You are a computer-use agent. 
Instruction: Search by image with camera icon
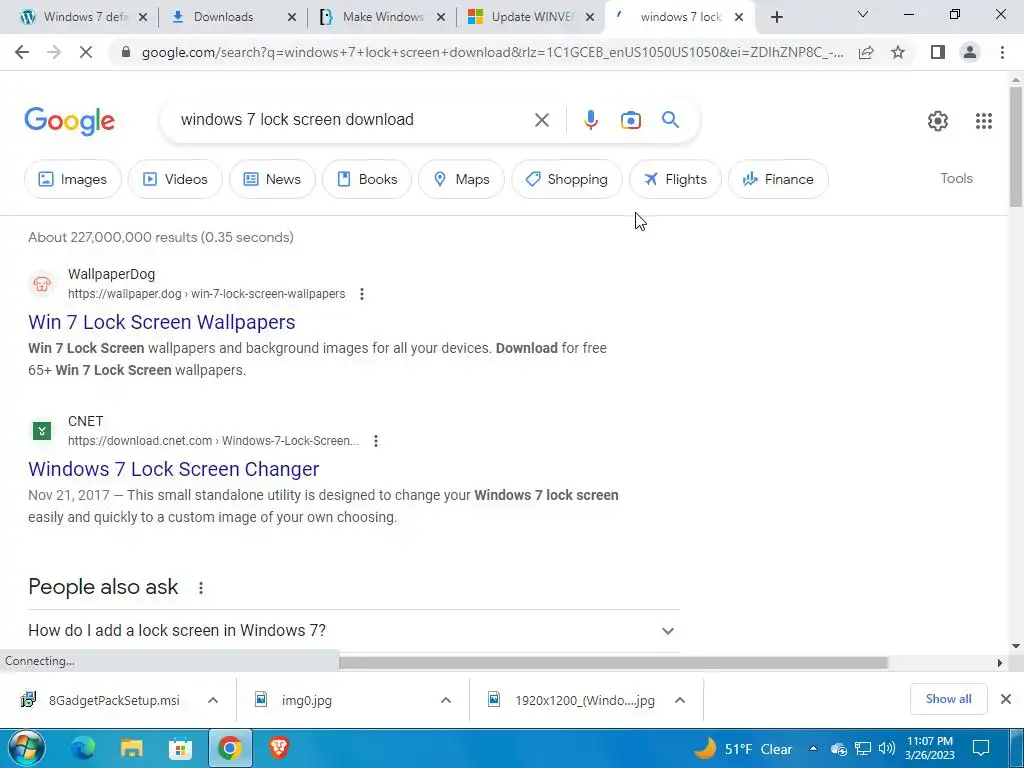630,120
